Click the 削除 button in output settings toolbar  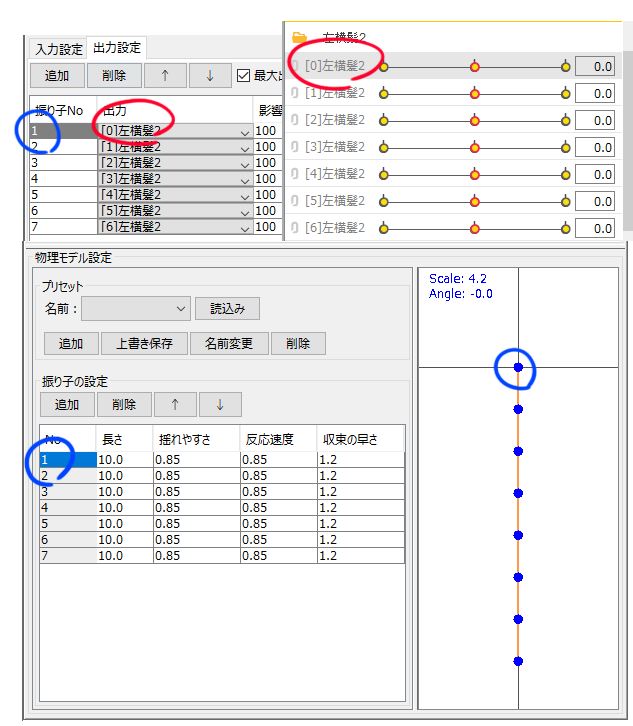[114, 75]
